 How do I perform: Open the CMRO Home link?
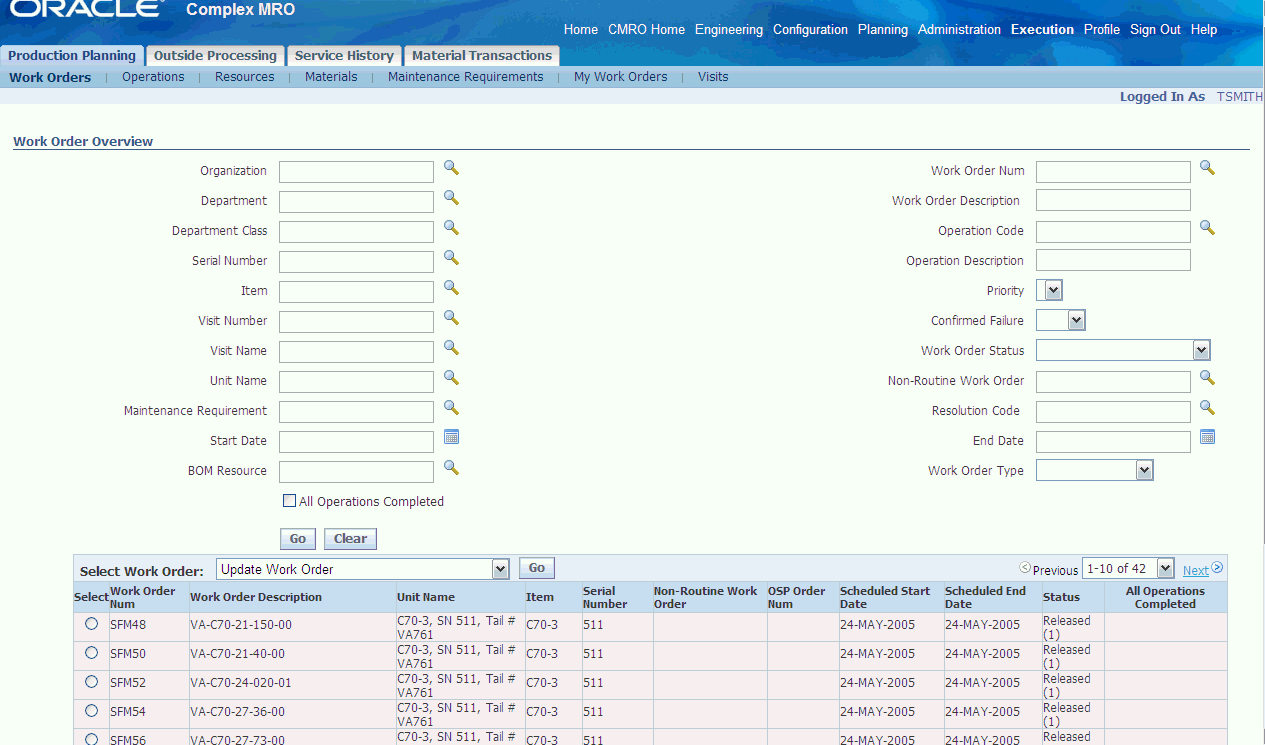pos(646,30)
